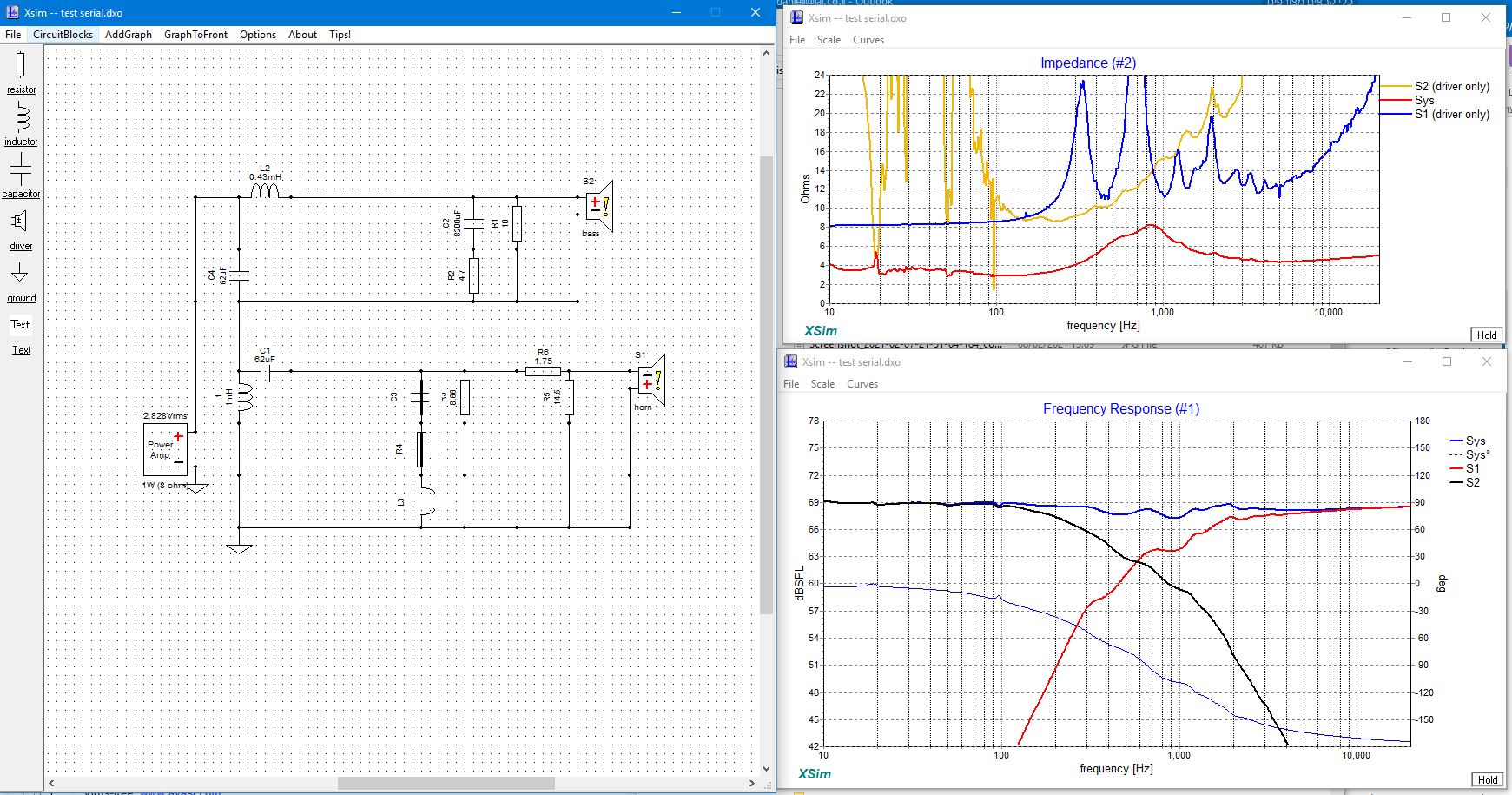This screenshot has width=1512, height=795.
Task: Click 2.828Vrms label above Power Amp
Action: pyautogui.click(x=165, y=416)
